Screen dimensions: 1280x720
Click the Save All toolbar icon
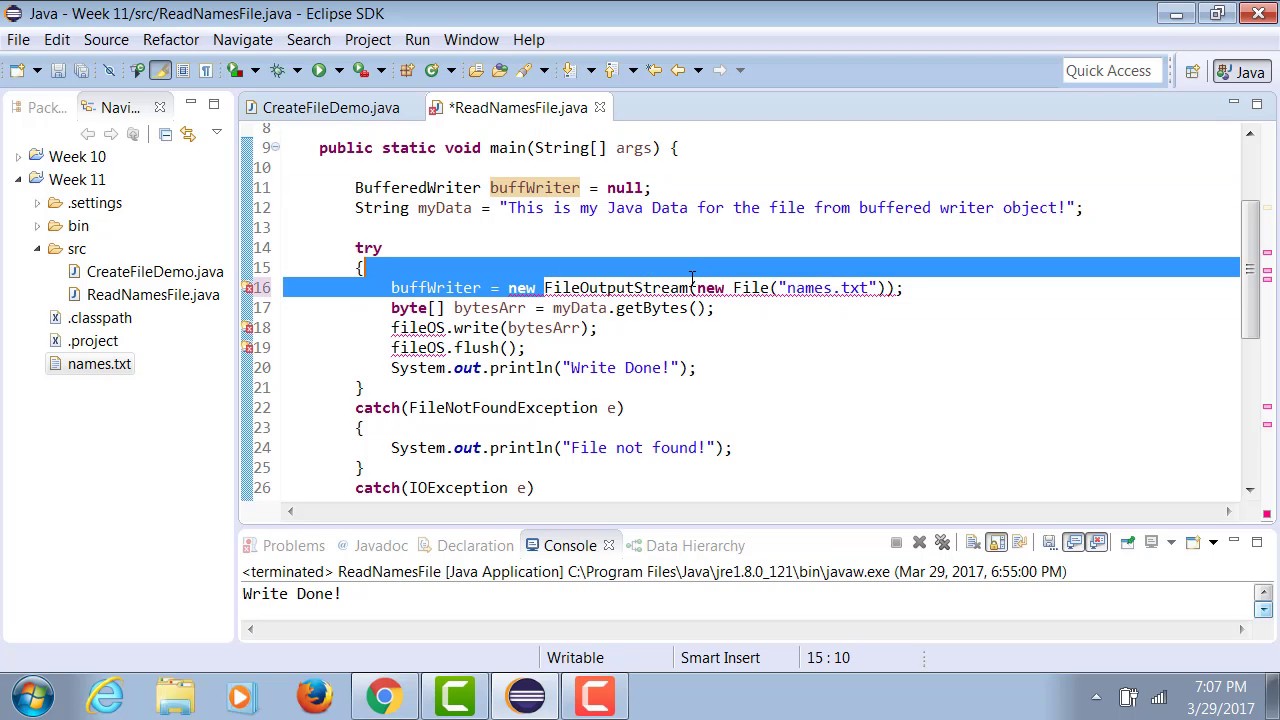tap(80, 70)
